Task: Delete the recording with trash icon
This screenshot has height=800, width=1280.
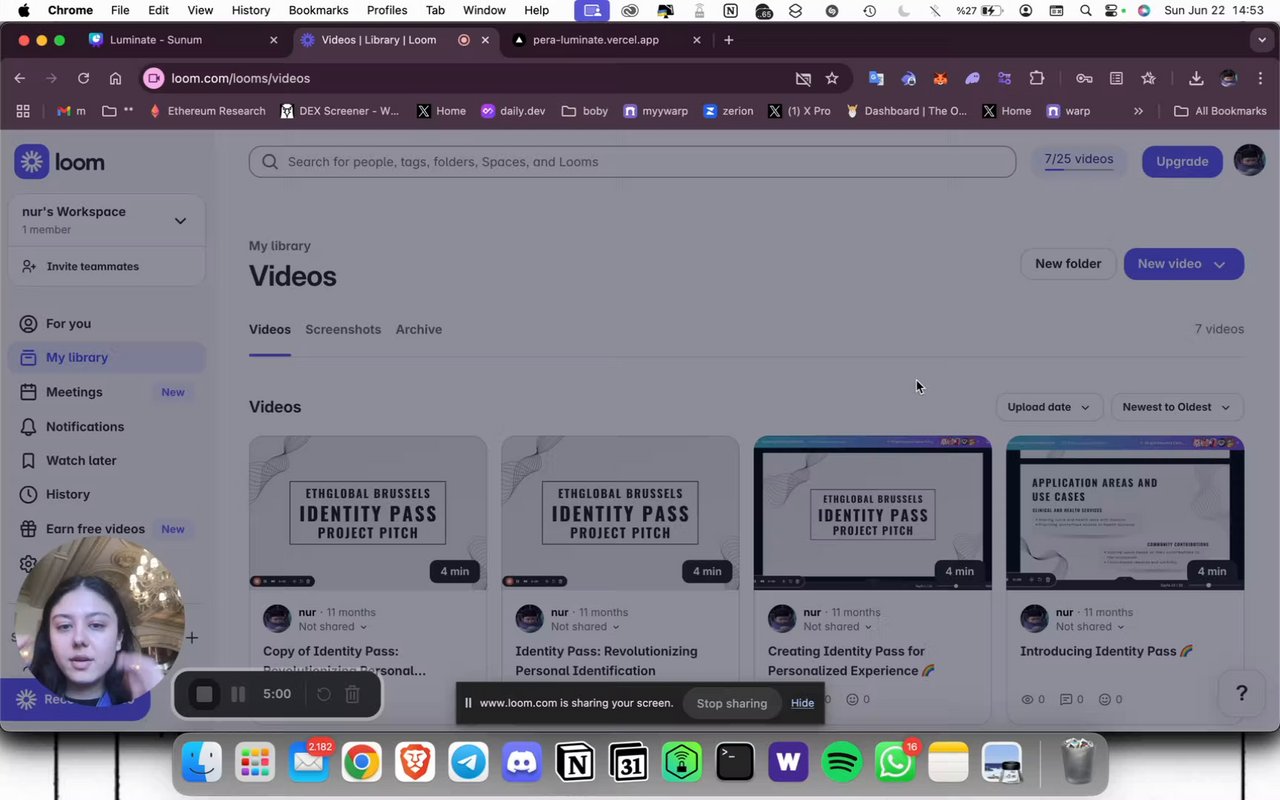Action: (352, 694)
